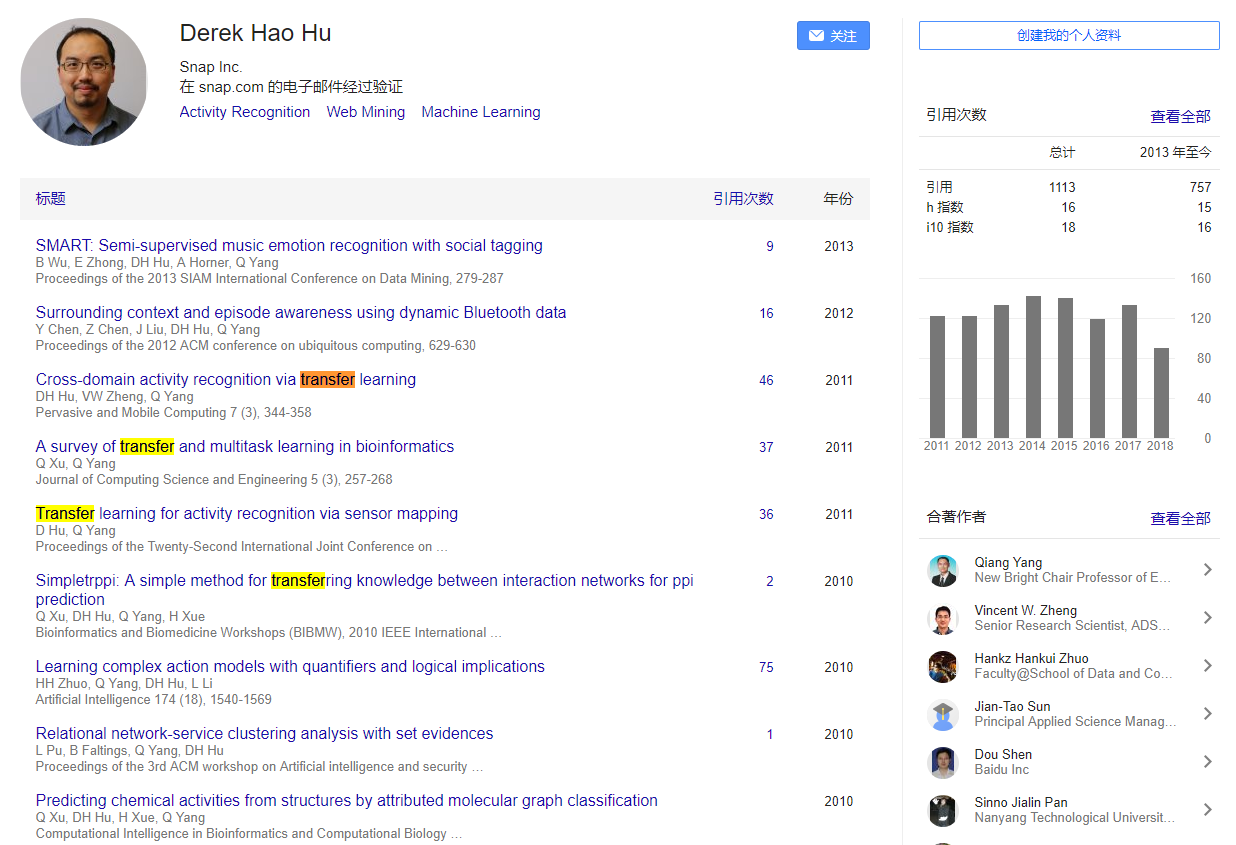
Task: Sort publications by the 引用次数 column header
Action: [x=743, y=199]
